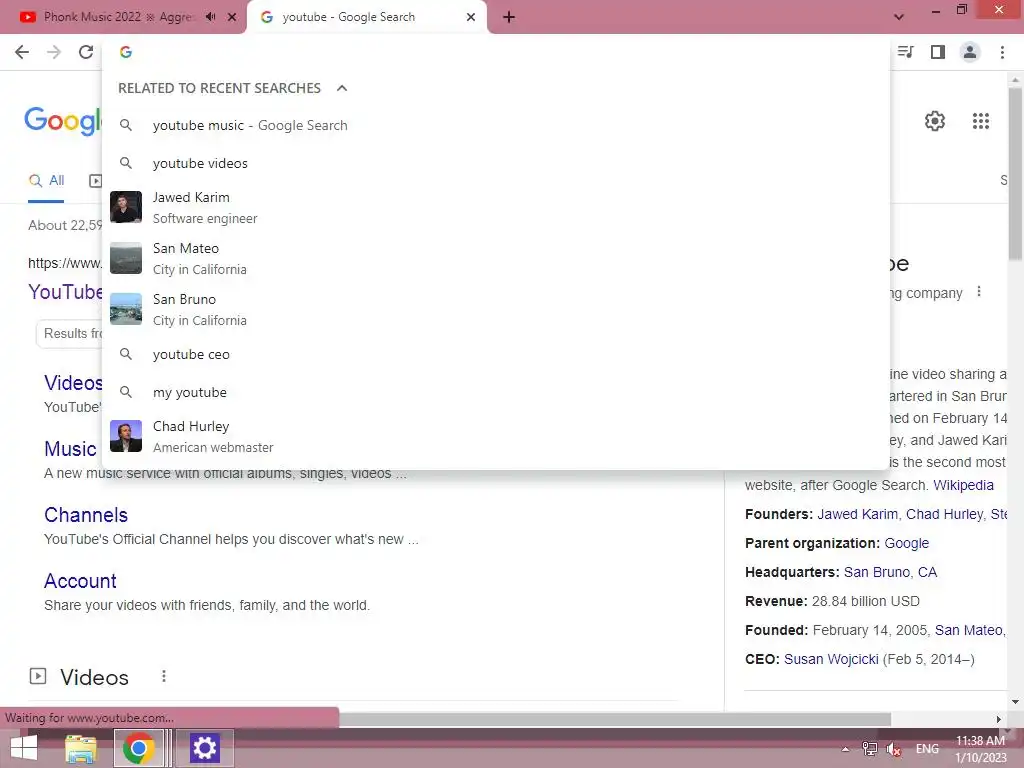Click the forward navigation arrow
Image resolution: width=1024 pixels, height=768 pixels.
point(54,52)
